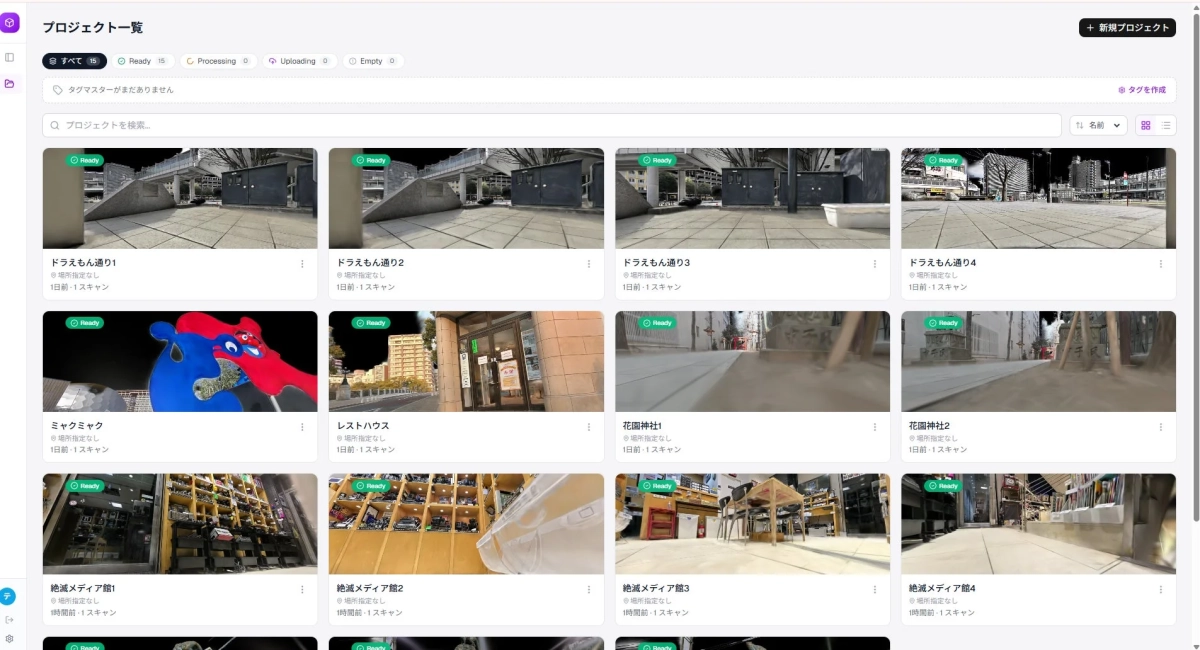1200x650 pixels.
Task: Open the projects folder sidebar icon
Action: click(x=9, y=83)
